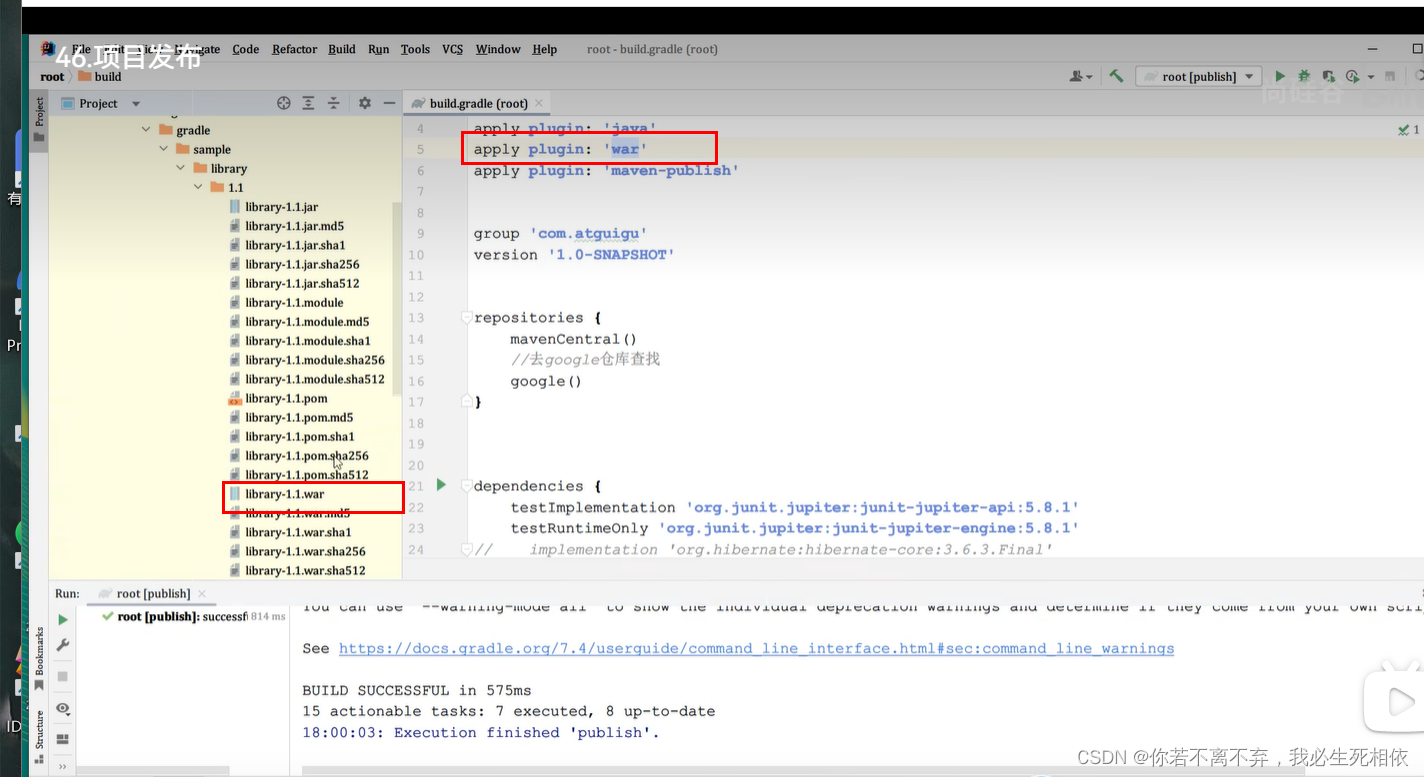The image size is (1424, 777).
Task: Collapse the 1.1 folder
Action: 199,187
